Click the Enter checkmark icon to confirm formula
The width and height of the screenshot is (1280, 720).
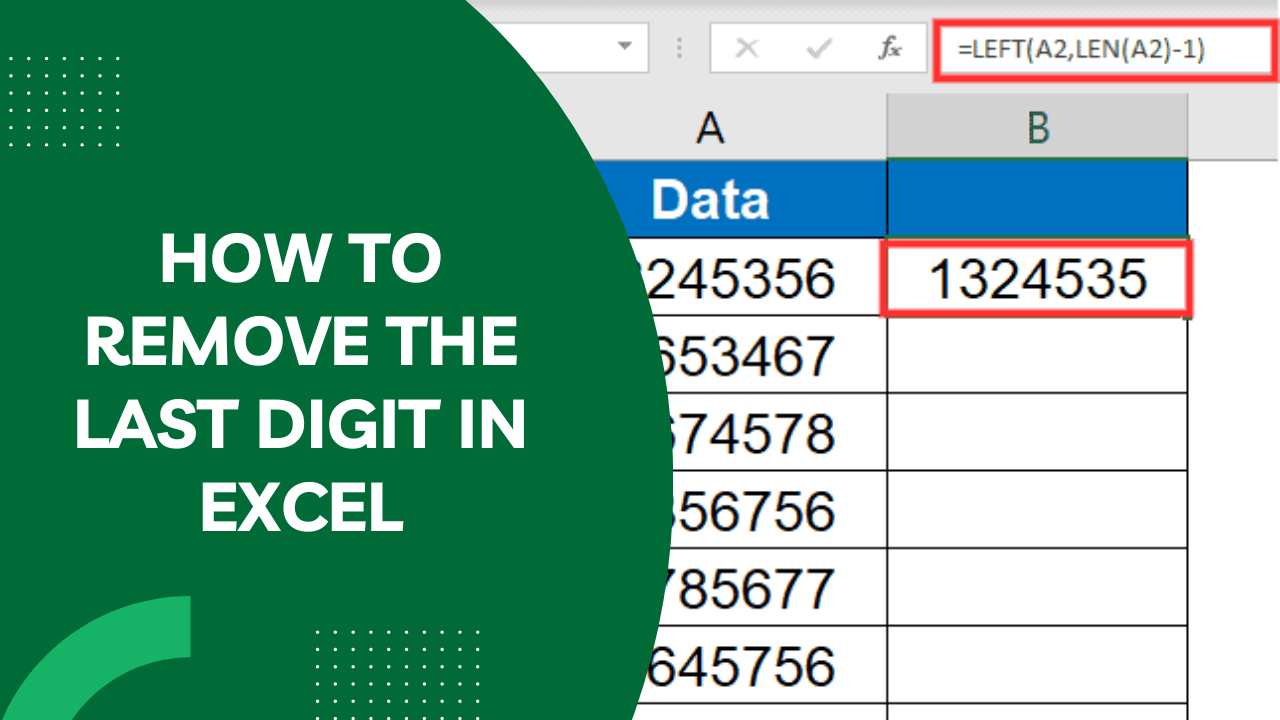(819, 47)
